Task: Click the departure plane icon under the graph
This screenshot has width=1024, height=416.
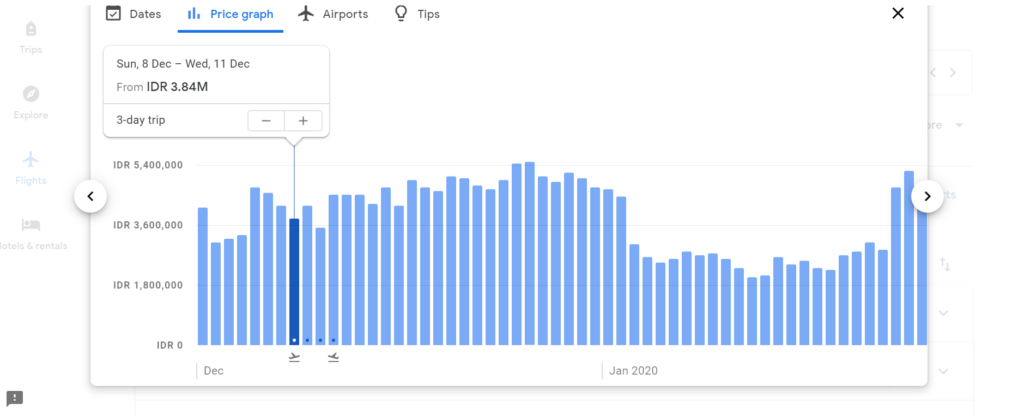Action: (294, 357)
